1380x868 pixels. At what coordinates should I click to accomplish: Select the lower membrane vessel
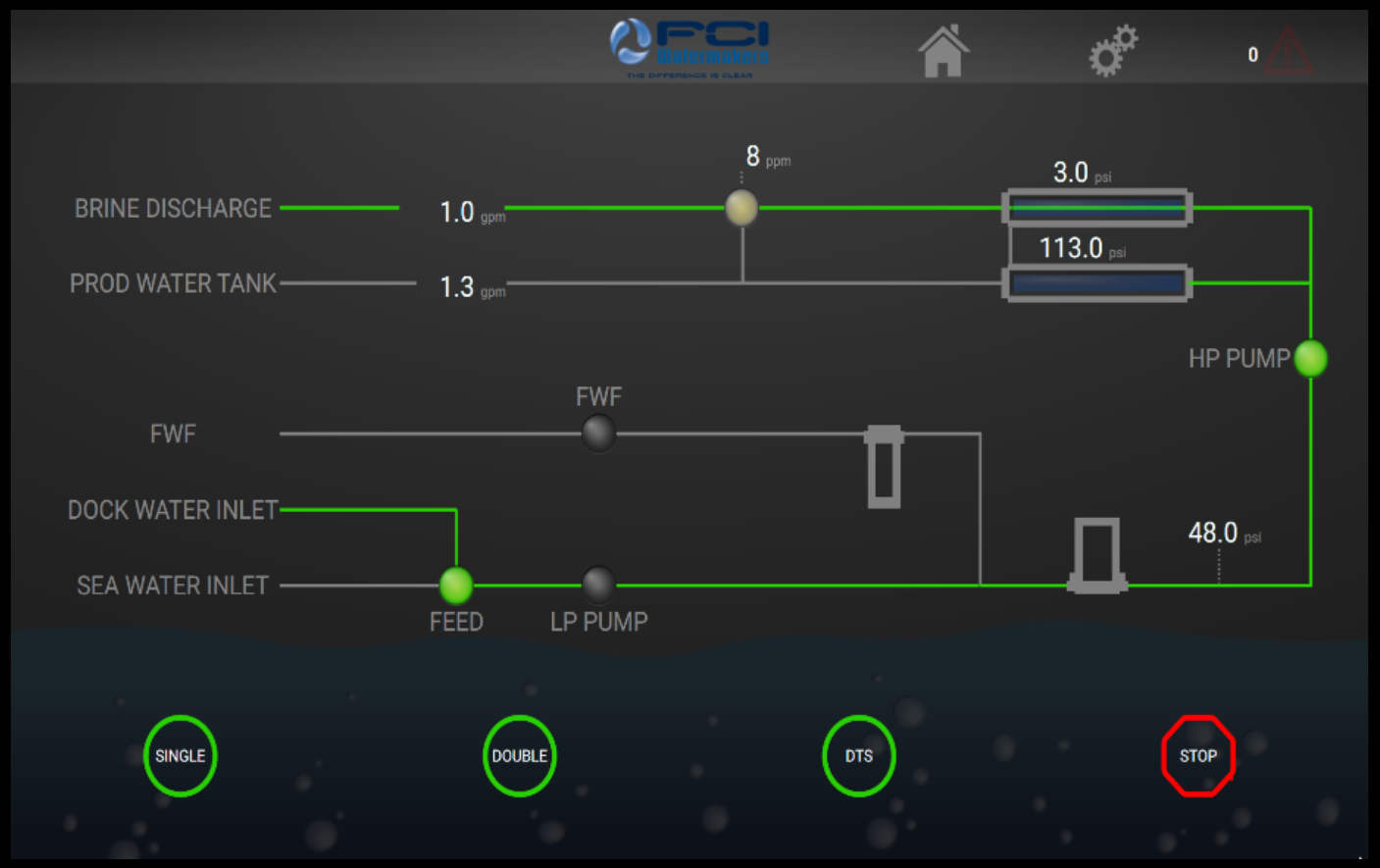coord(1098,283)
